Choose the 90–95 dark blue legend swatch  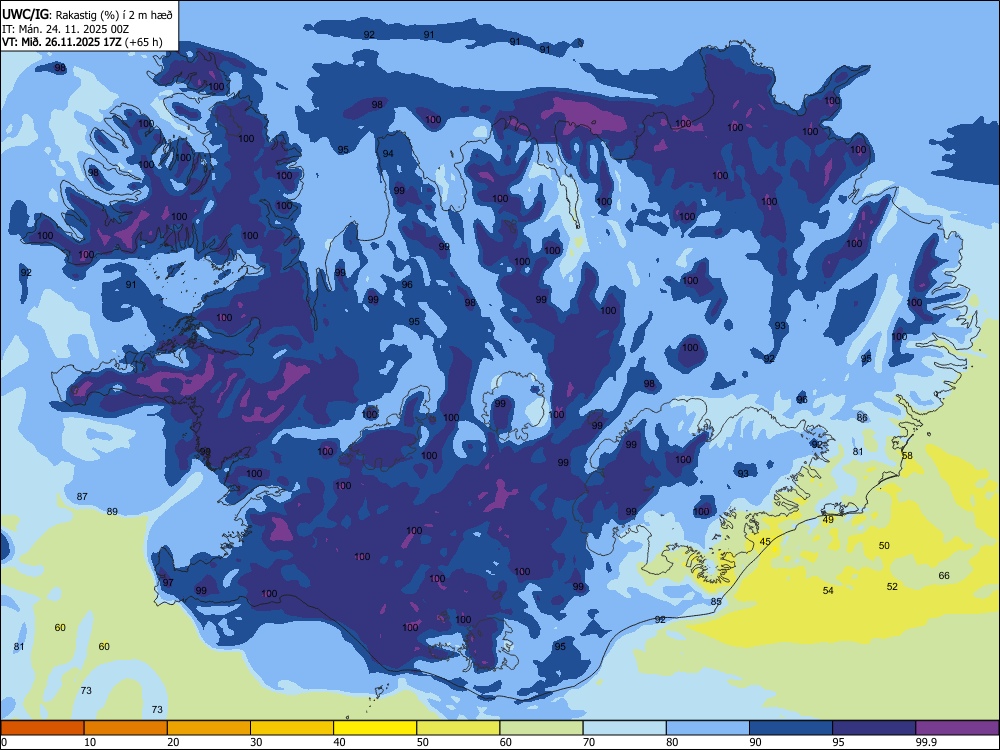[x=791, y=728]
